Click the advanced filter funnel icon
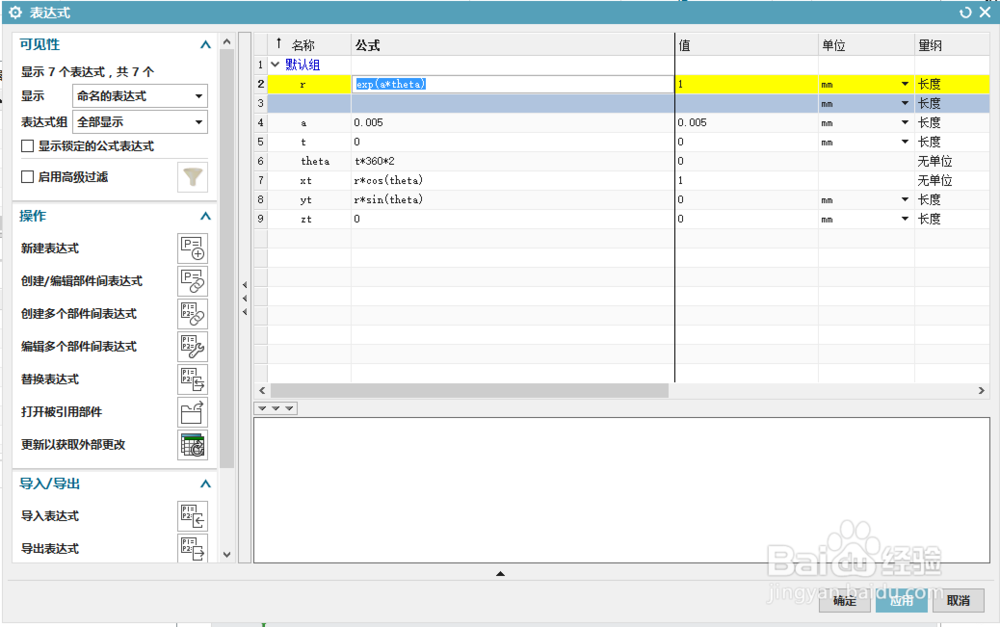 pos(192,177)
